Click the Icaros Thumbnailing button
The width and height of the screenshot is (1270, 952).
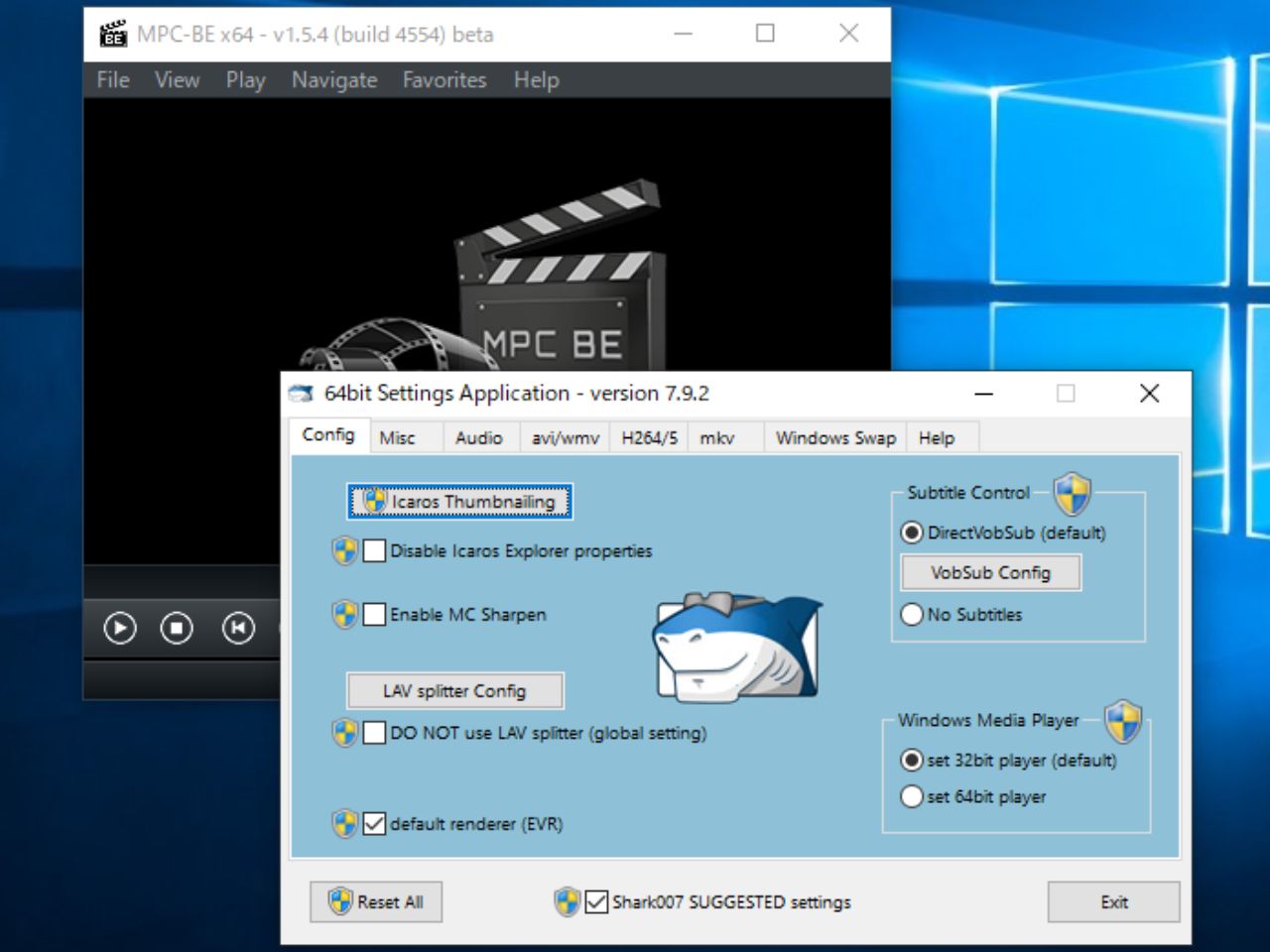point(460,502)
